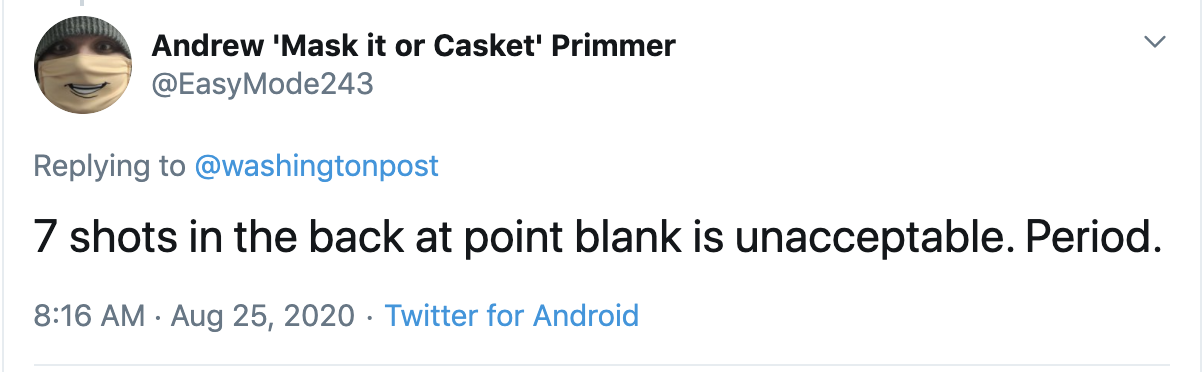Open the @washingtonpost profile link

pos(316,165)
